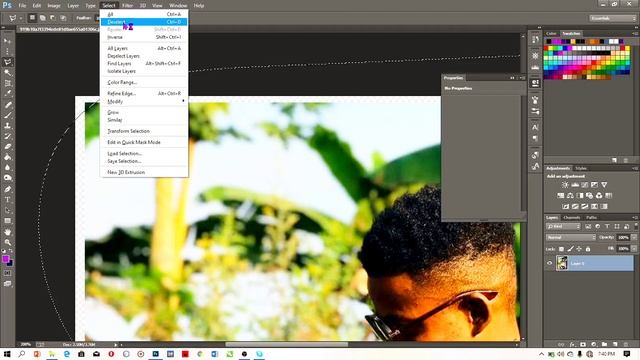Click the Photo Filter adjustment icon
The image size is (640, 360).
[589, 196]
